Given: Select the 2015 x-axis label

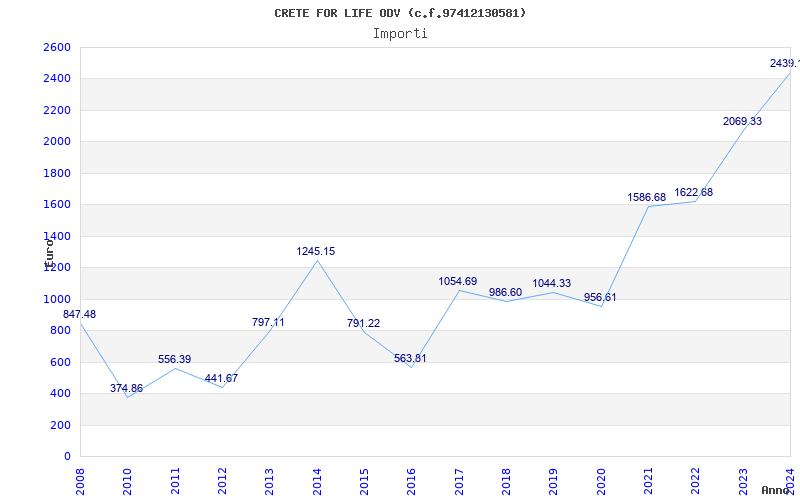Looking at the screenshot, I should tap(364, 482).
